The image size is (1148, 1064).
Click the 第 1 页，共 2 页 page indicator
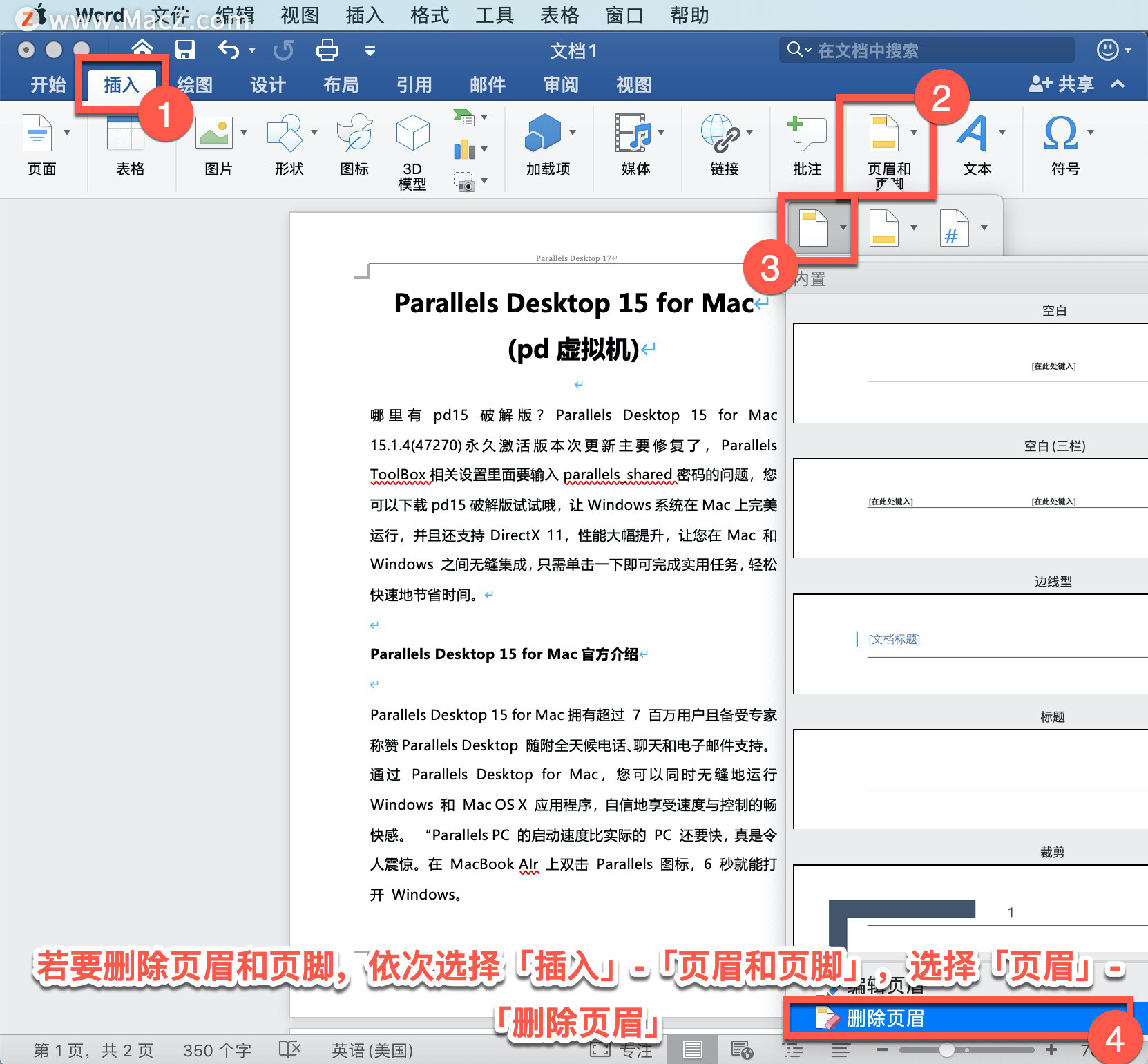click(x=93, y=1050)
